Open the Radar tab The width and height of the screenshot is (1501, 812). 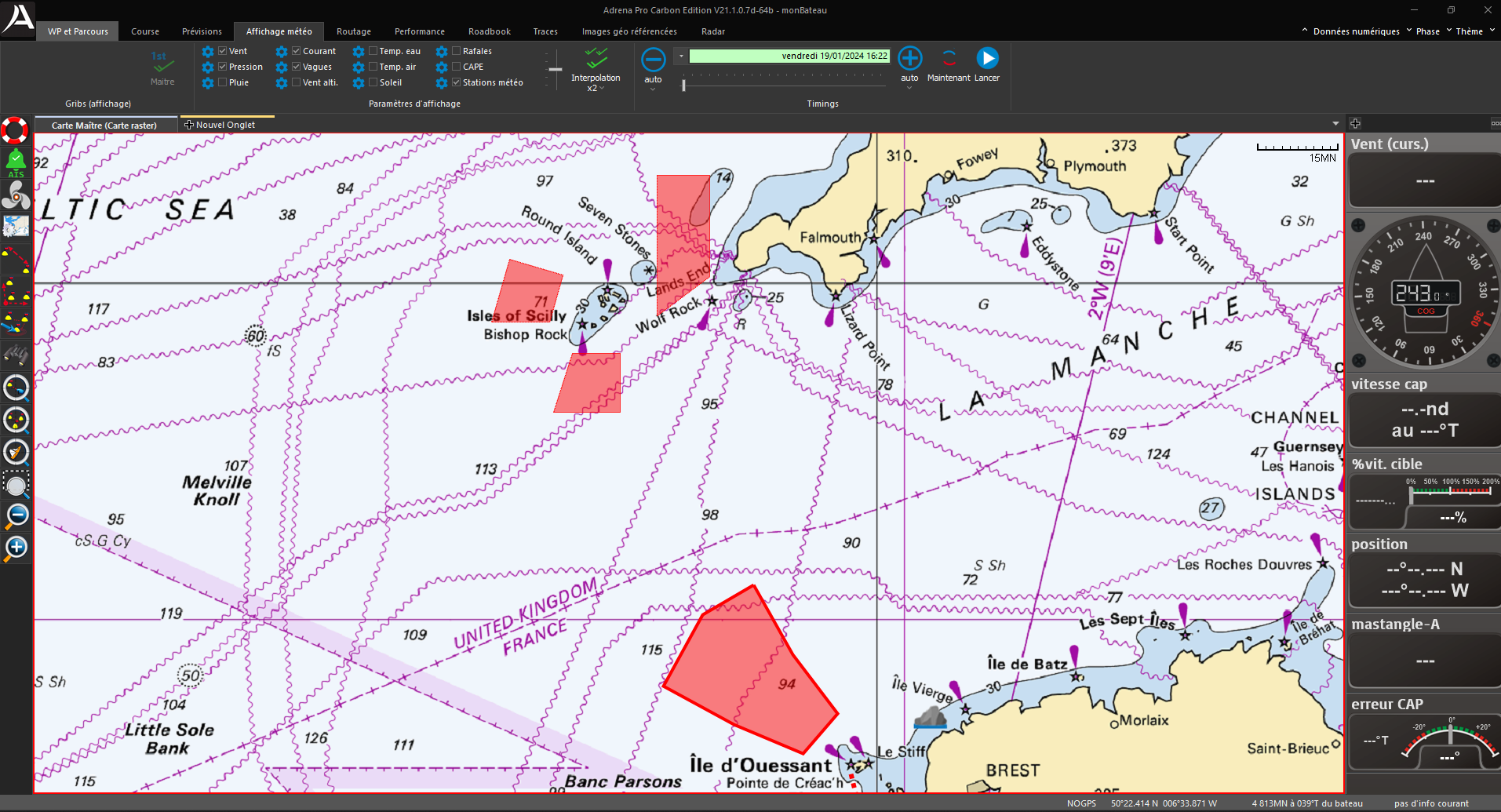tap(713, 31)
